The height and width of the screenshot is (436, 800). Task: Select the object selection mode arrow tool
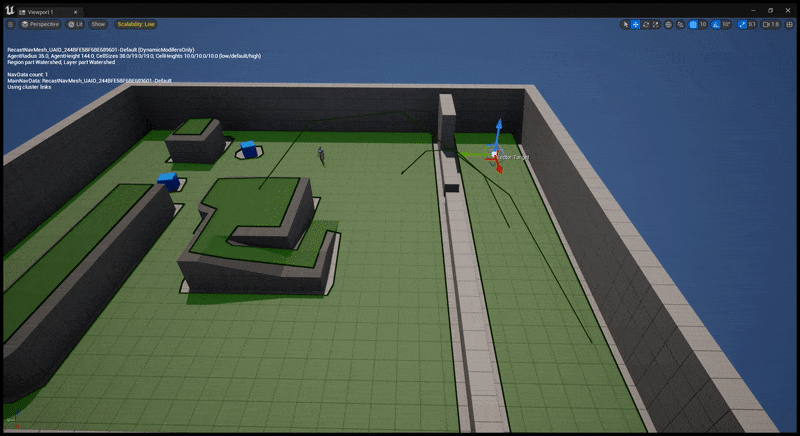click(x=626, y=24)
